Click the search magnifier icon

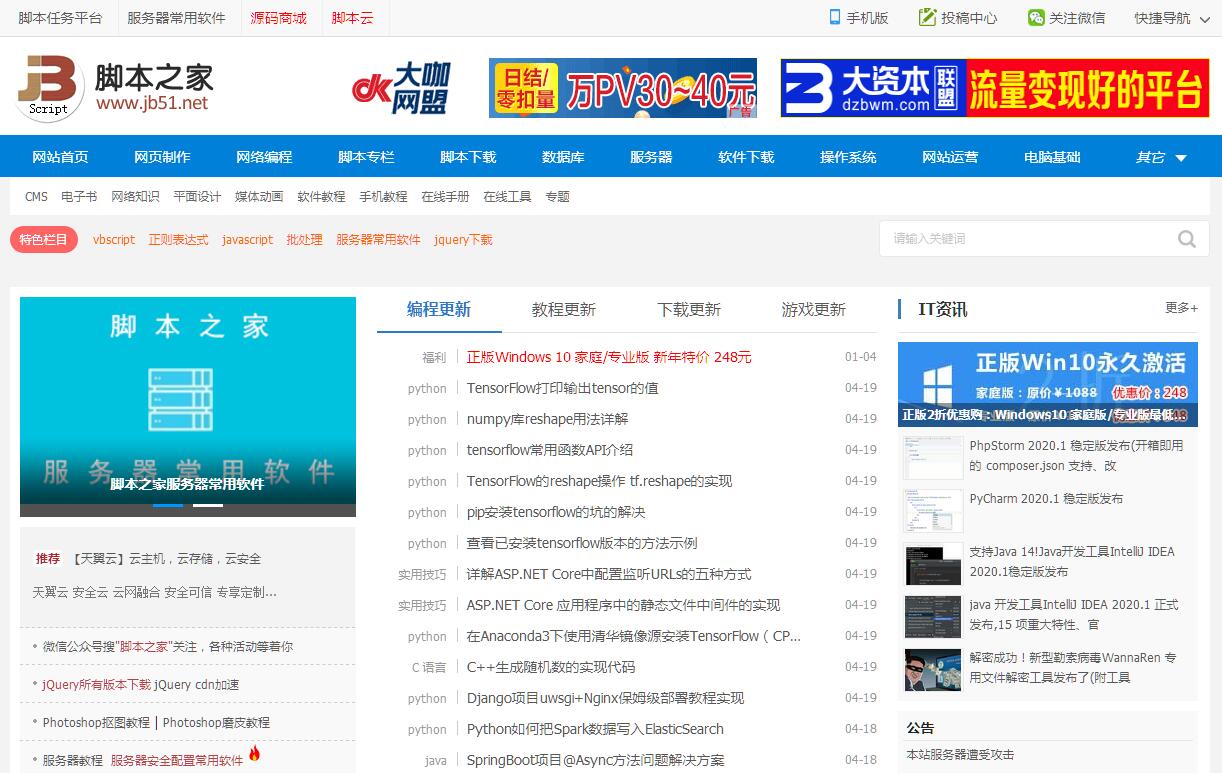(1186, 239)
